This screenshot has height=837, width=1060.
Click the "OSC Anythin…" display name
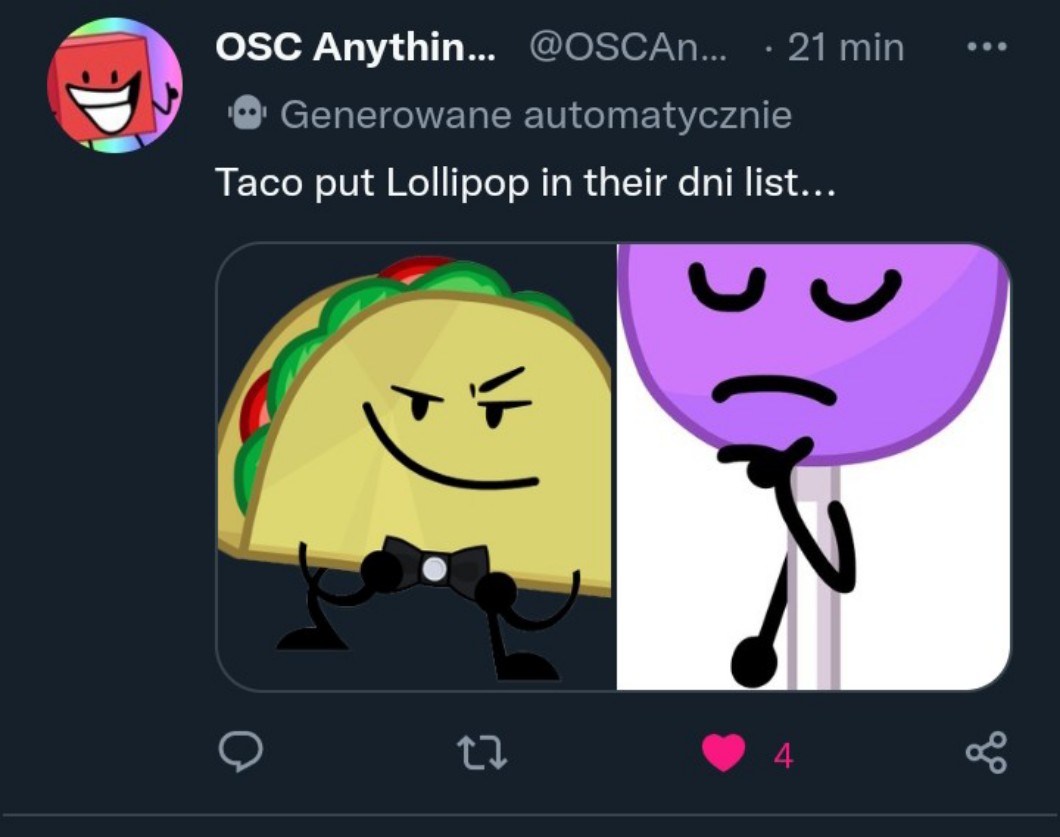[x=355, y=48]
